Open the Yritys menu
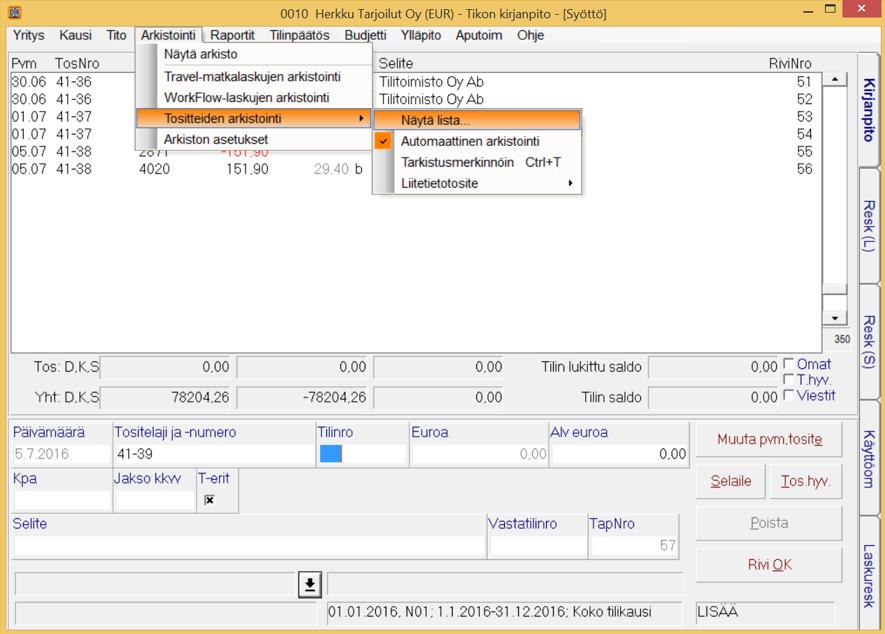The height and width of the screenshot is (634, 885). (29, 35)
